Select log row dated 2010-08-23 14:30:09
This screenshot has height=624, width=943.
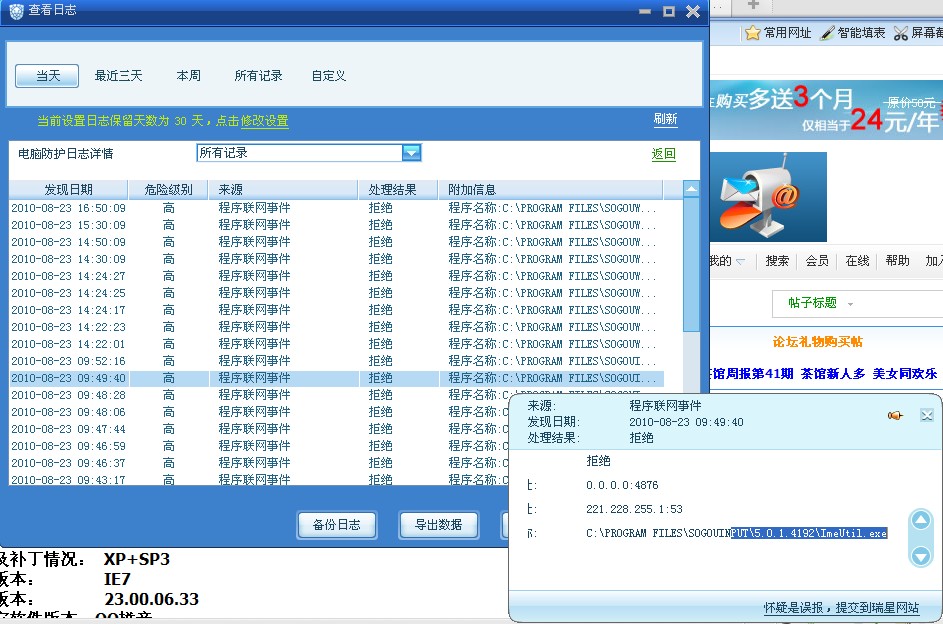336,259
